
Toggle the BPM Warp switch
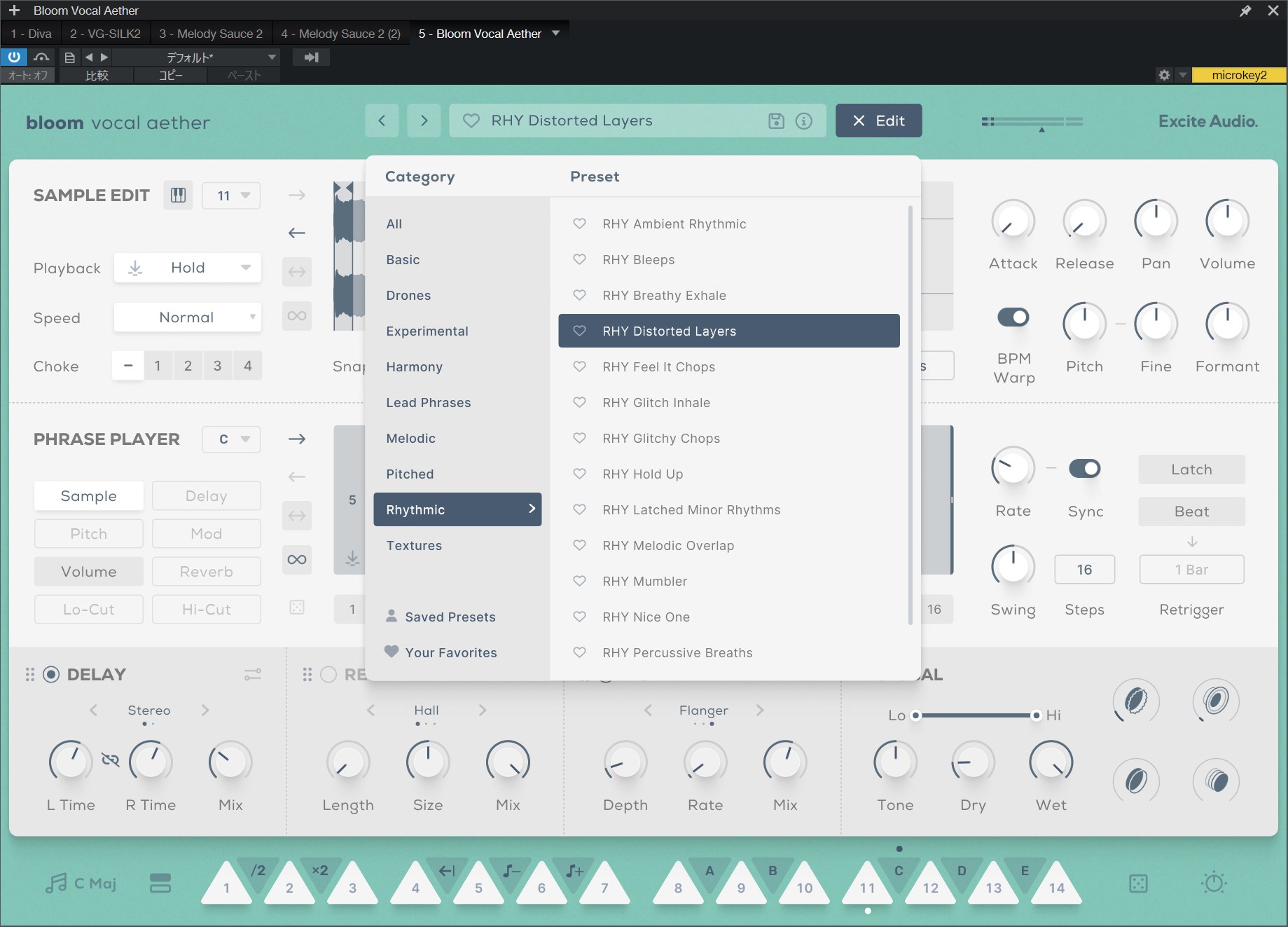tap(1013, 317)
